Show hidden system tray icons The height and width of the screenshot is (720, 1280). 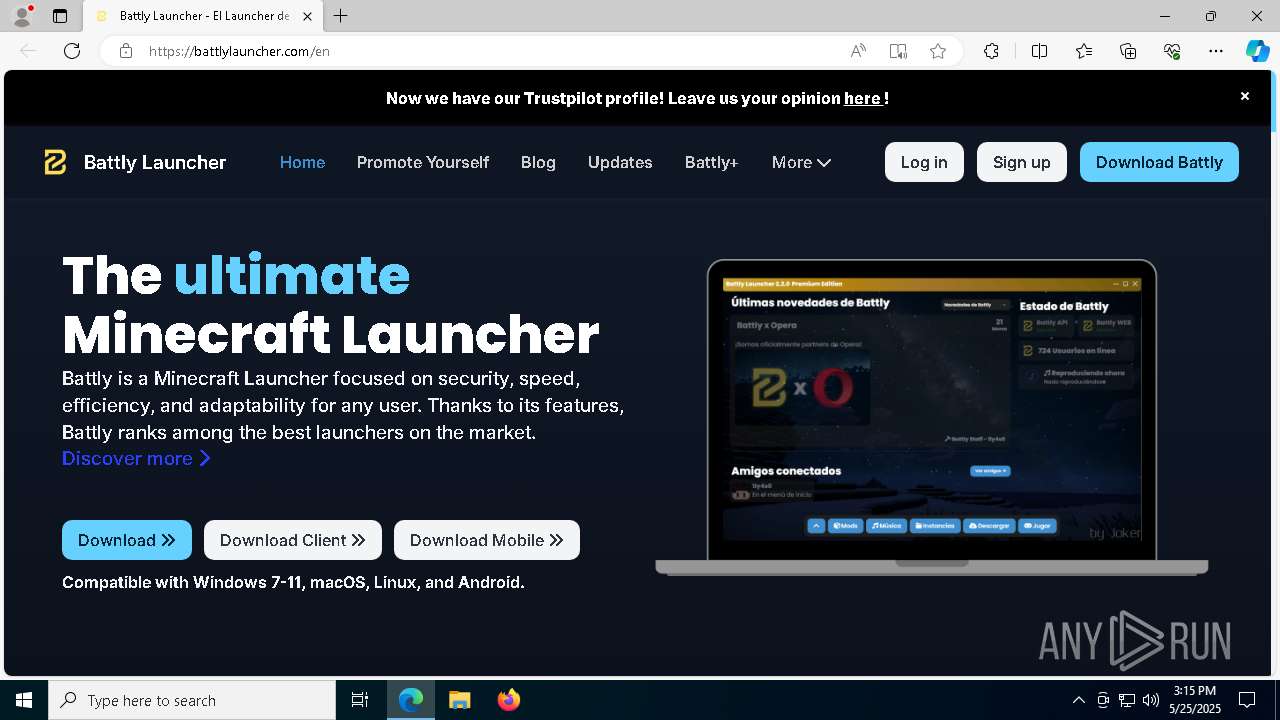point(1078,700)
